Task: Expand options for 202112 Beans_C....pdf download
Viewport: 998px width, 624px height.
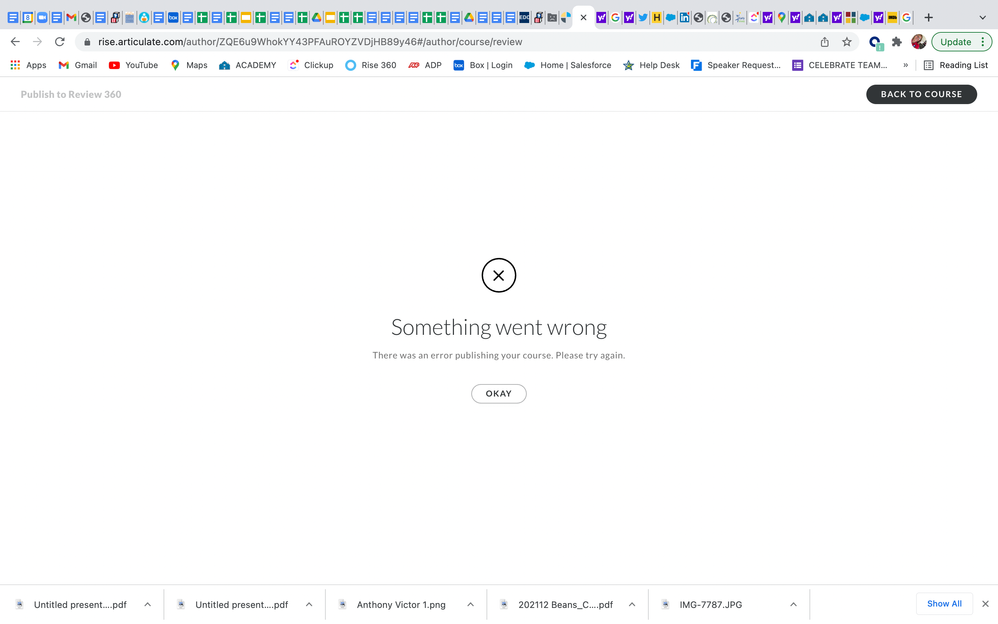Action: point(632,604)
